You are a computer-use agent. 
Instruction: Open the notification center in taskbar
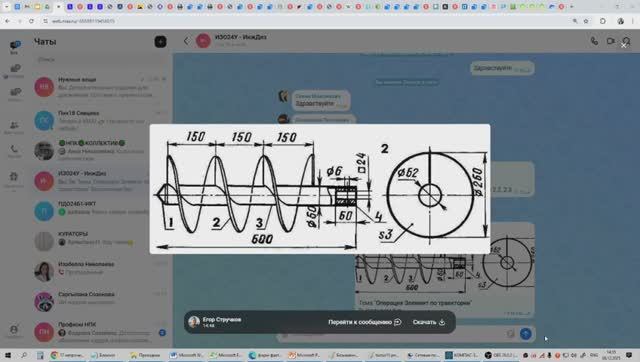click(x=629, y=355)
